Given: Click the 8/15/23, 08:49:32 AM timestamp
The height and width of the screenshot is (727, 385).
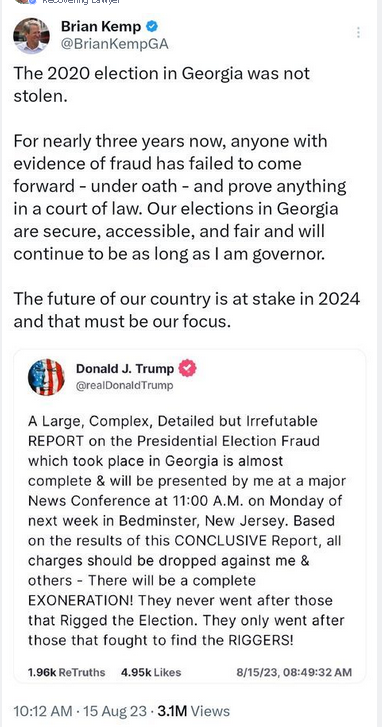Looking at the screenshot, I should pos(294,672).
